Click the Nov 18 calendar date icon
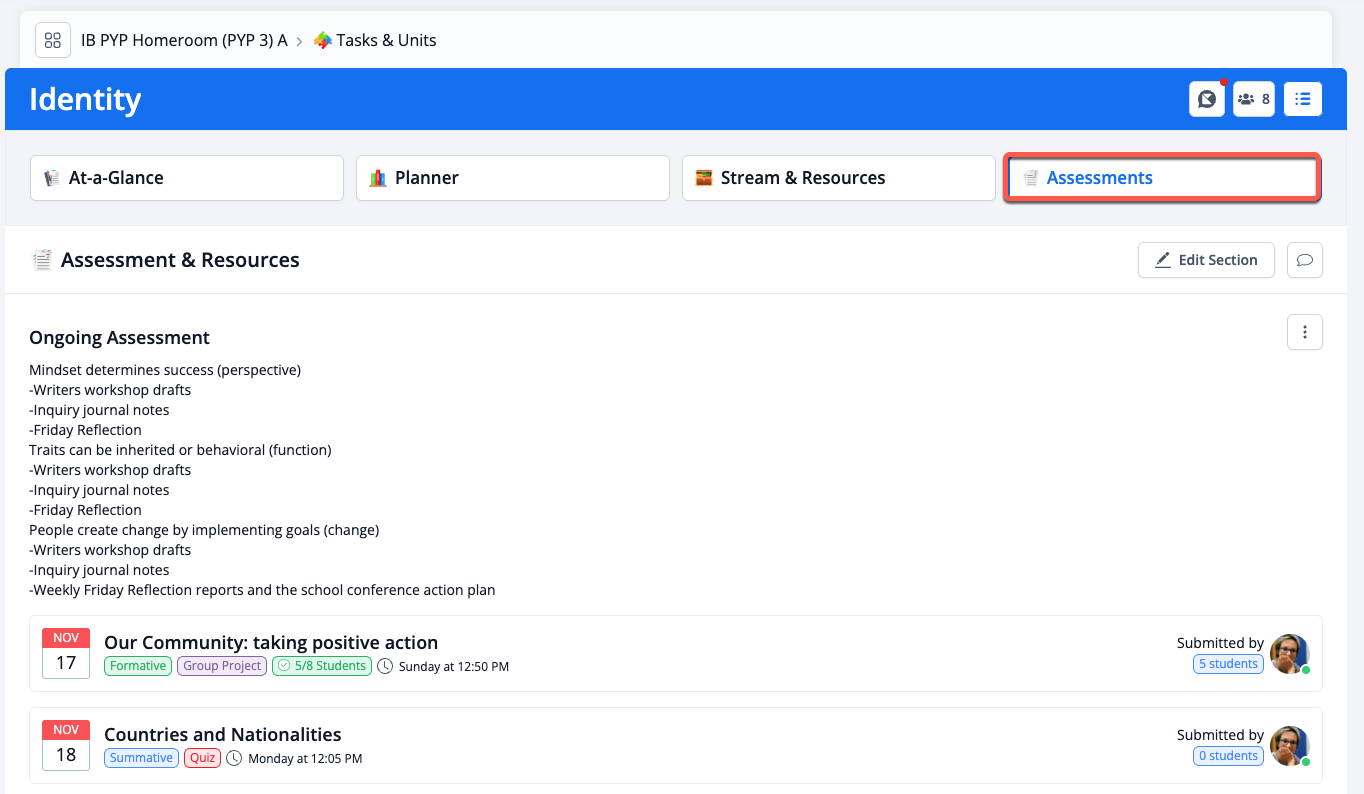The image size is (1364, 794). [66, 745]
